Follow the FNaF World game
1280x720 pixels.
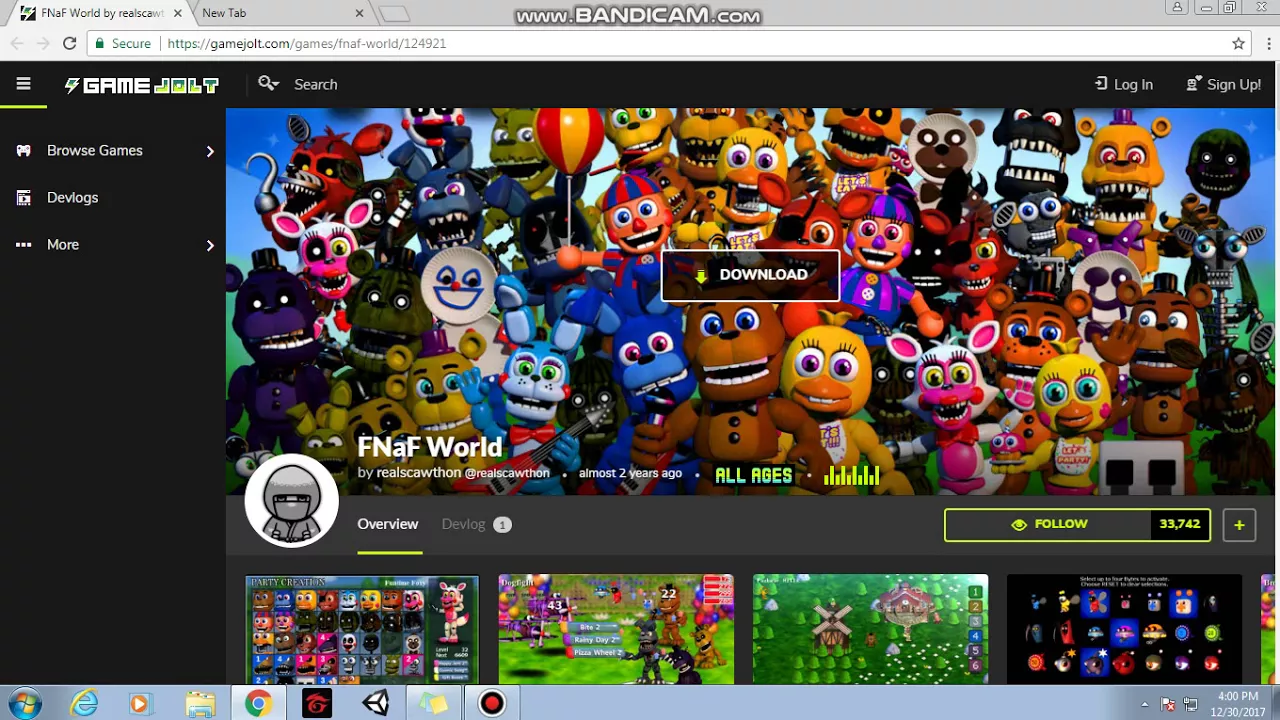(1048, 524)
